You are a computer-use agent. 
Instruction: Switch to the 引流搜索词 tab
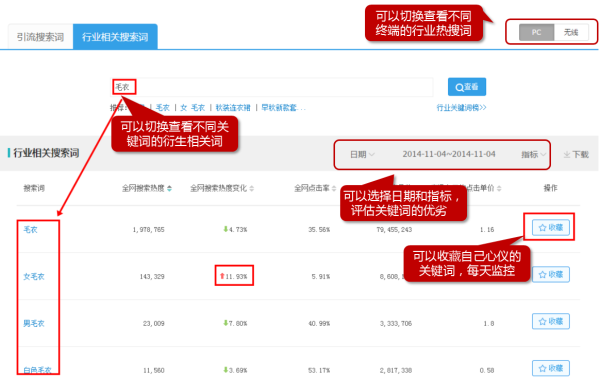click(40, 37)
